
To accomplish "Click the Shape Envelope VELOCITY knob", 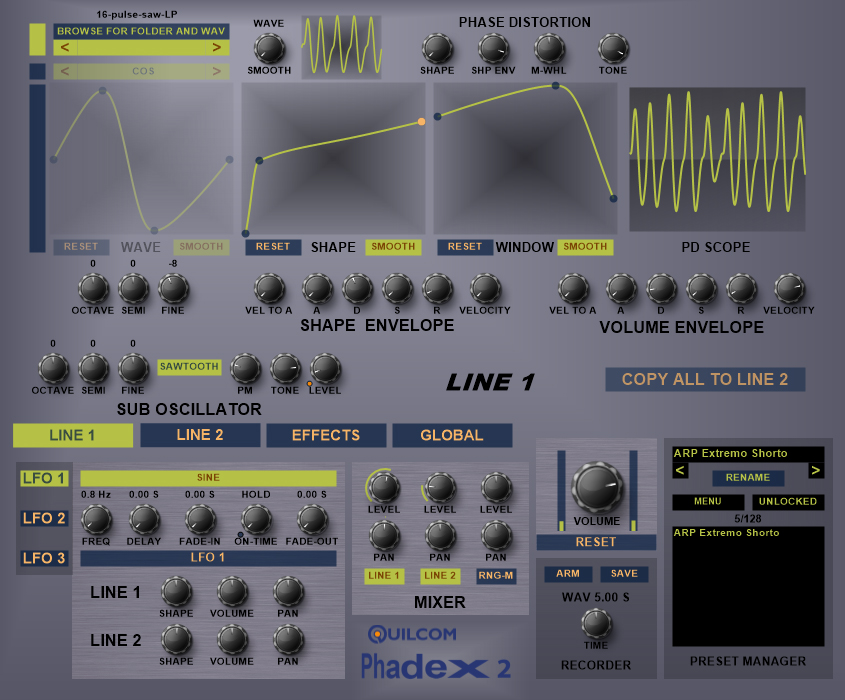I will point(486,289).
